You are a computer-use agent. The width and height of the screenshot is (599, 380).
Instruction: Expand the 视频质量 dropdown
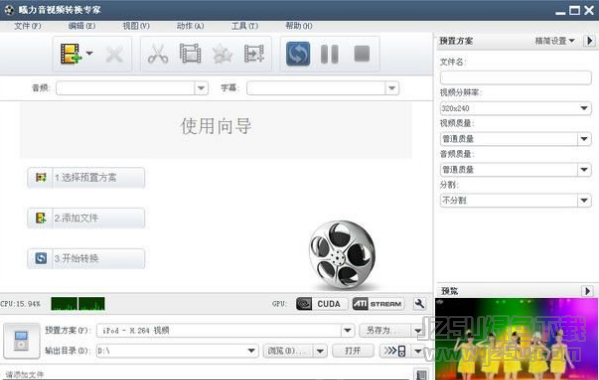pyautogui.click(x=584, y=139)
